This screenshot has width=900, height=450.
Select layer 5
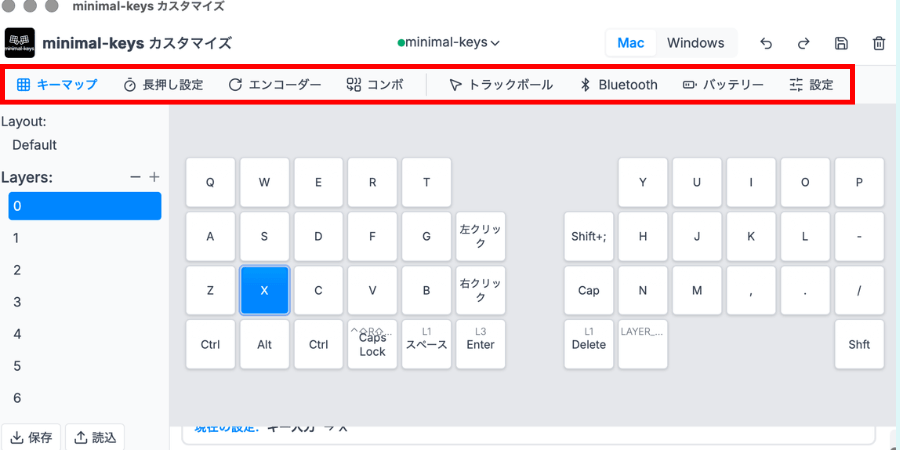(85, 366)
